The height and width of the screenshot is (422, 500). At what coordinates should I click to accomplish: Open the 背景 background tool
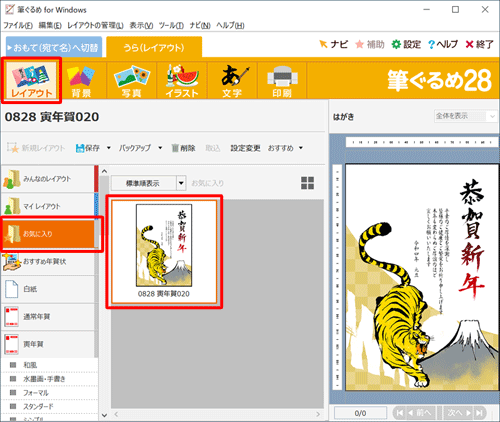[x=81, y=81]
